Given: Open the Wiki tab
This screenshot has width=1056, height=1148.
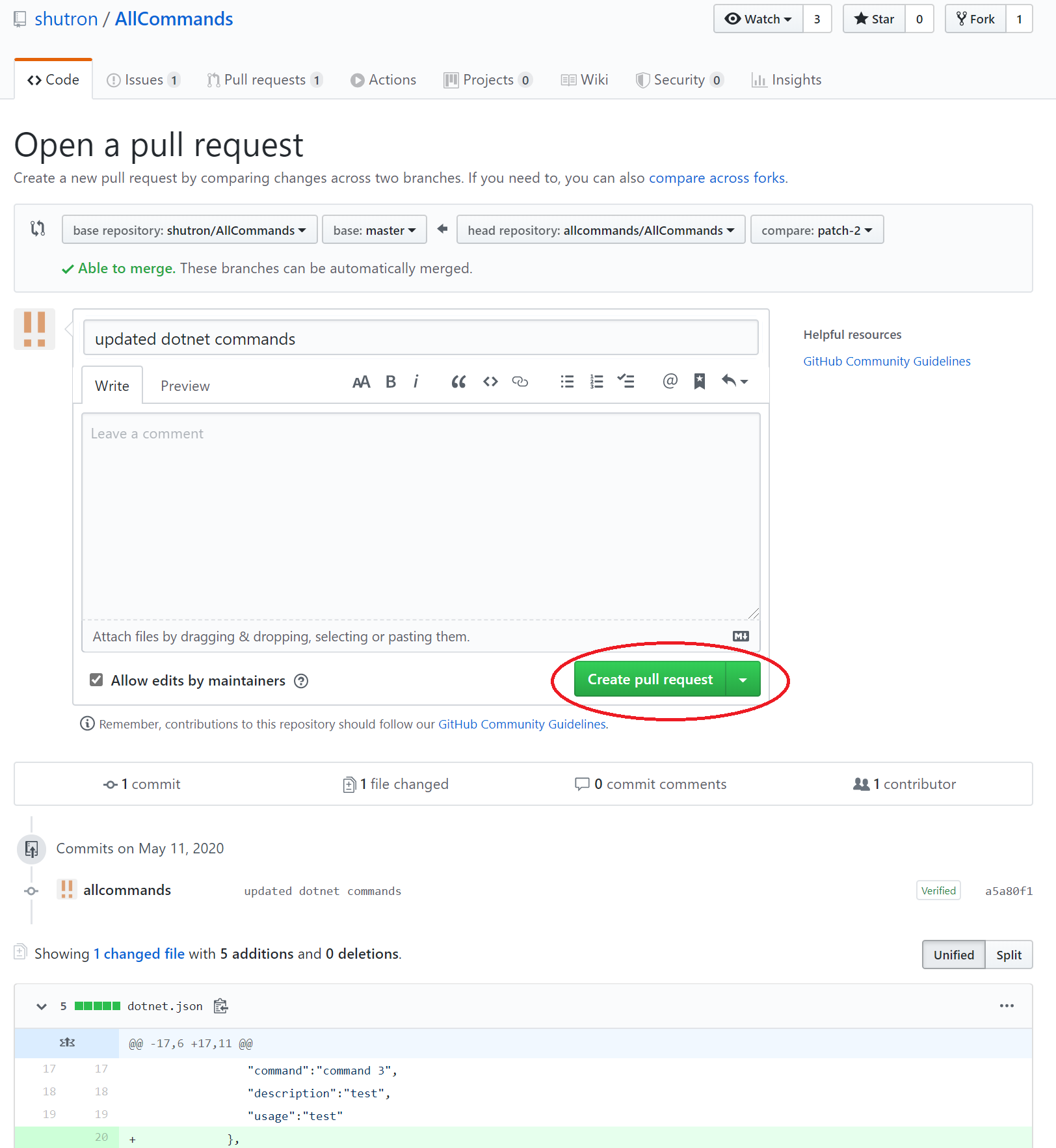Looking at the screenshot, I should [585, 80].
